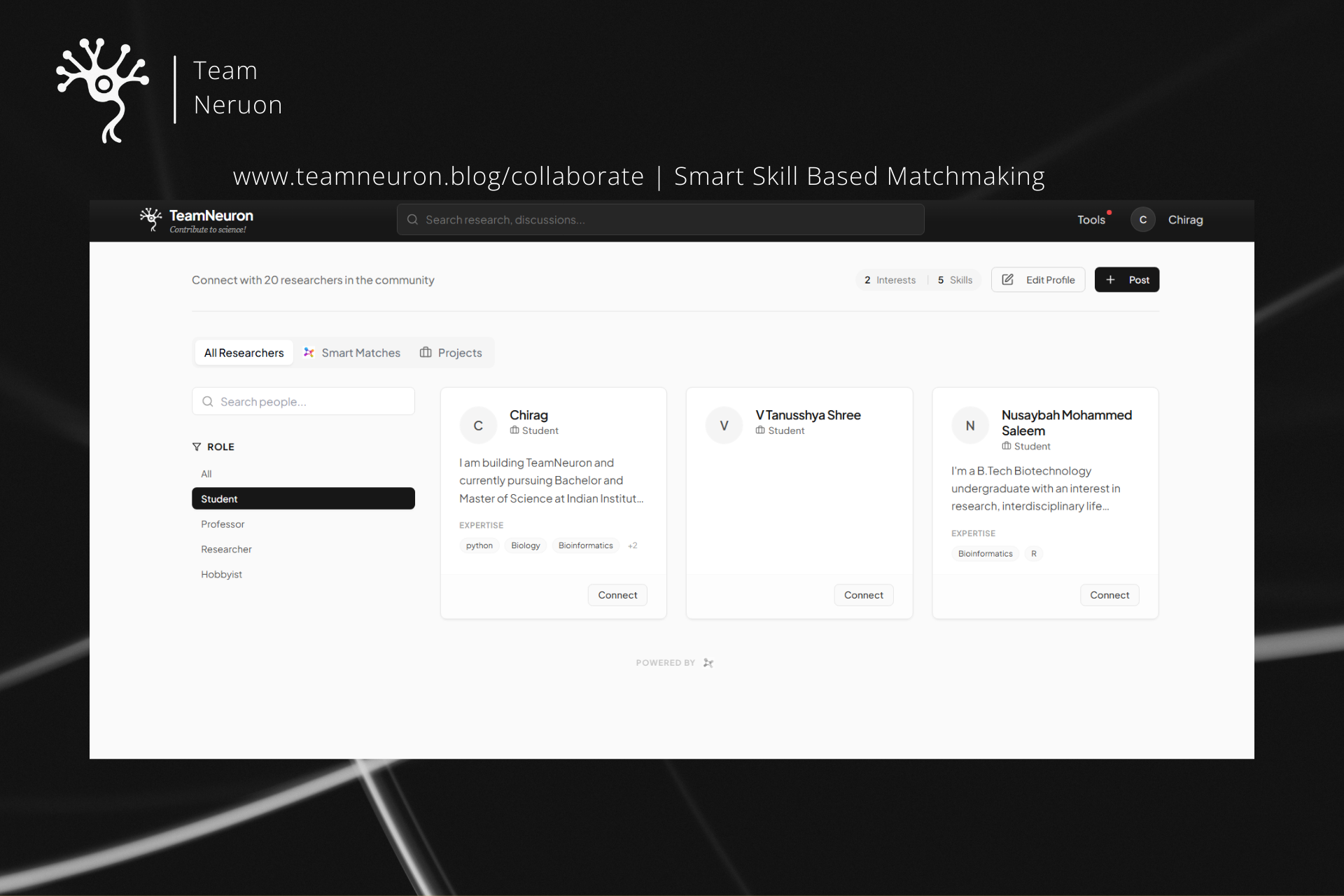Switch to the Smart Matches tab

[352, 353]
